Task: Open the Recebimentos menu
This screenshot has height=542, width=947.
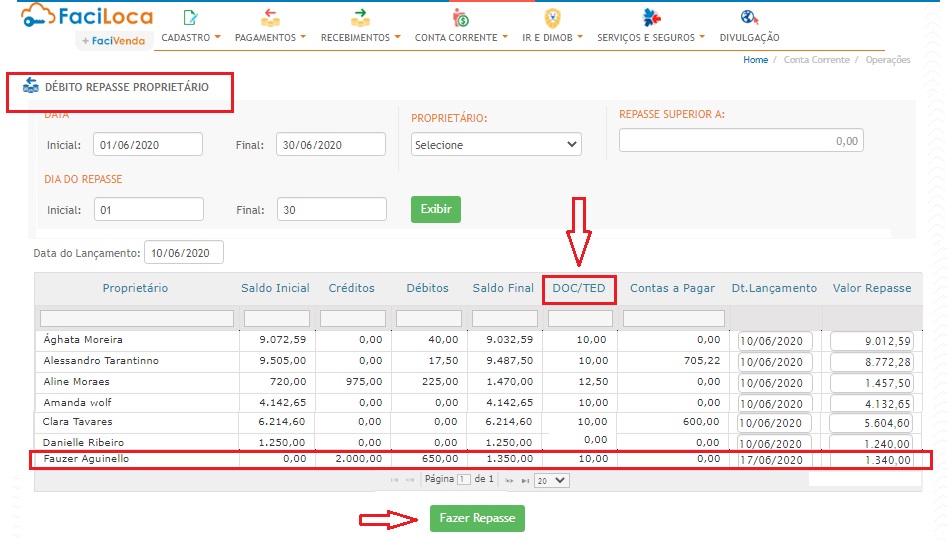Action: pyautogui.click(x=360, y=37)
